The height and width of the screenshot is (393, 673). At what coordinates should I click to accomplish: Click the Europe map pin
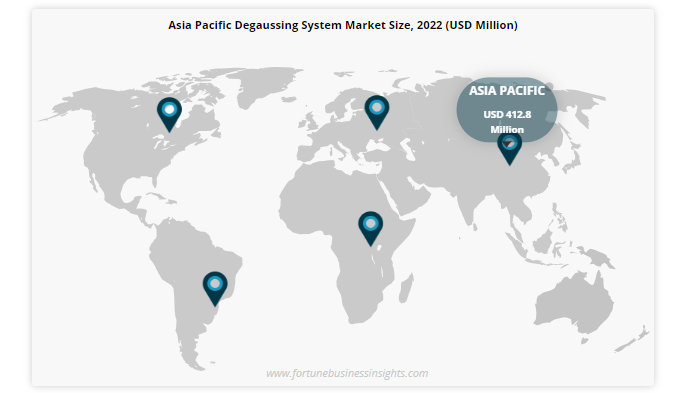(x=377, y=112)
